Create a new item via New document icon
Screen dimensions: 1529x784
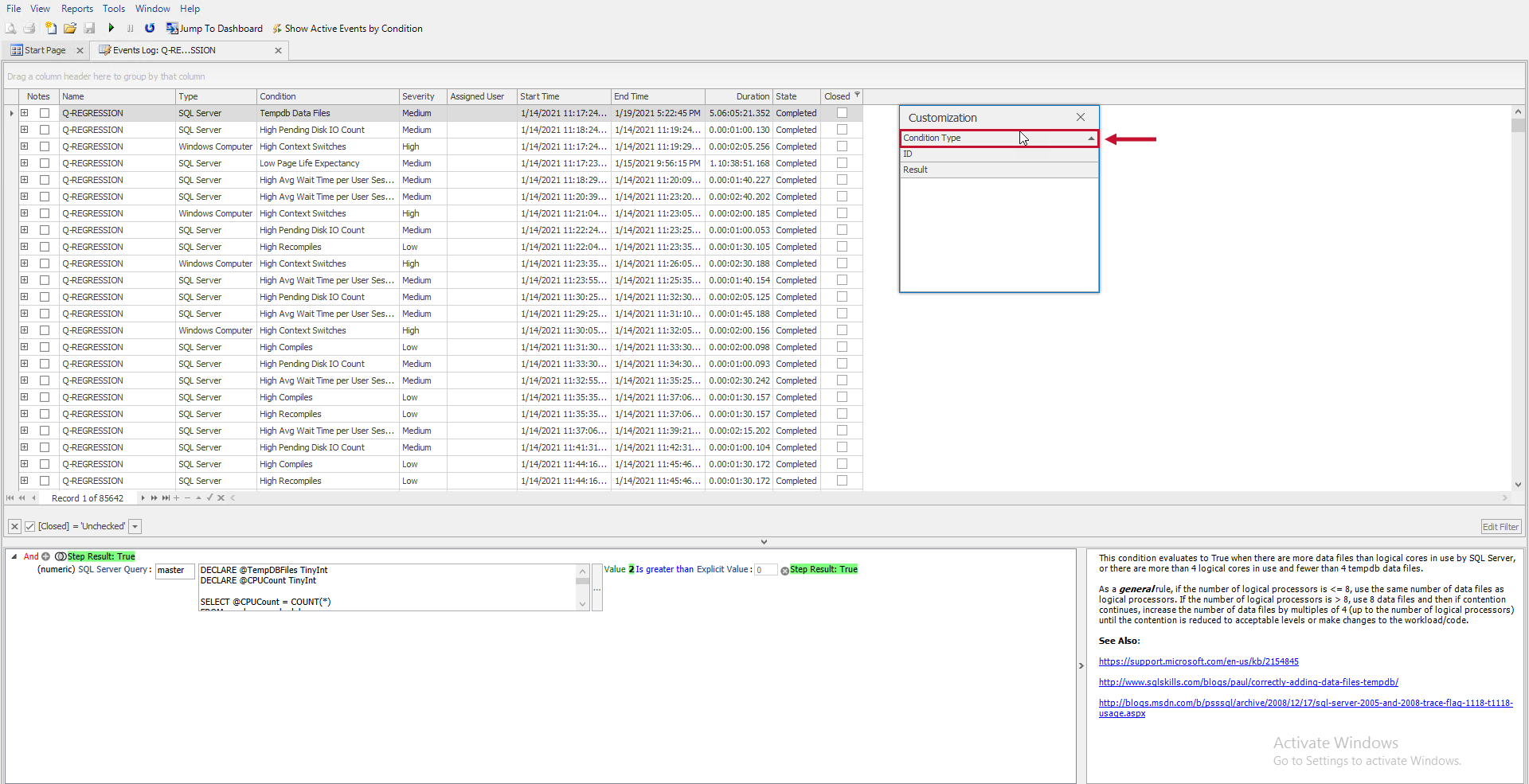pyautogui.click(x=51, y=29)
